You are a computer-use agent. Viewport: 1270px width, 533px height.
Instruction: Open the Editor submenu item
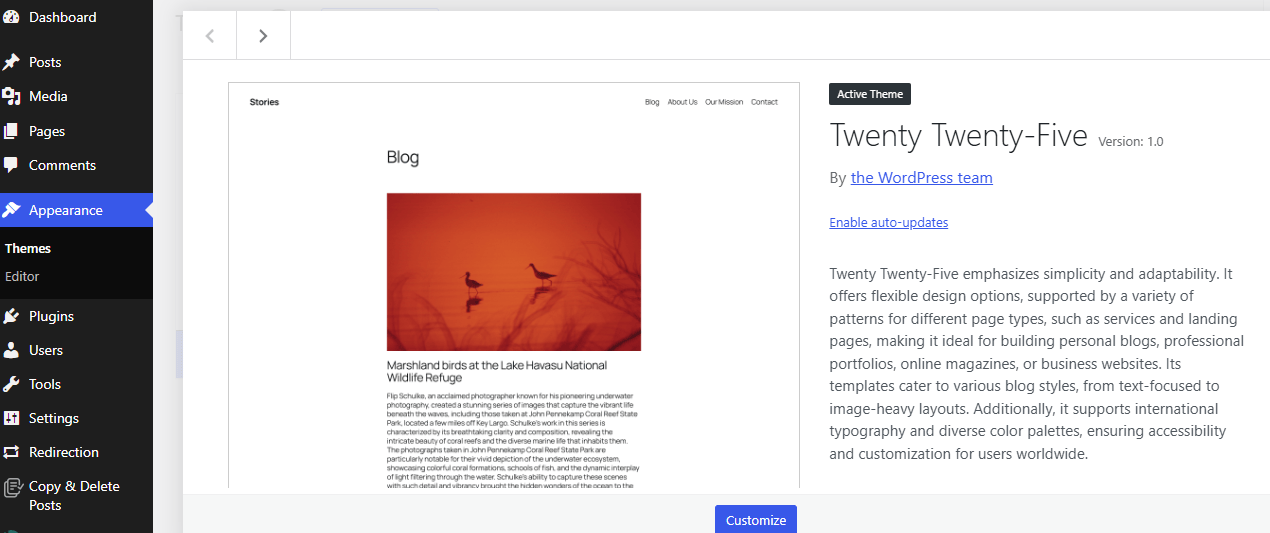pyautogui.click(x=22, y=276)
